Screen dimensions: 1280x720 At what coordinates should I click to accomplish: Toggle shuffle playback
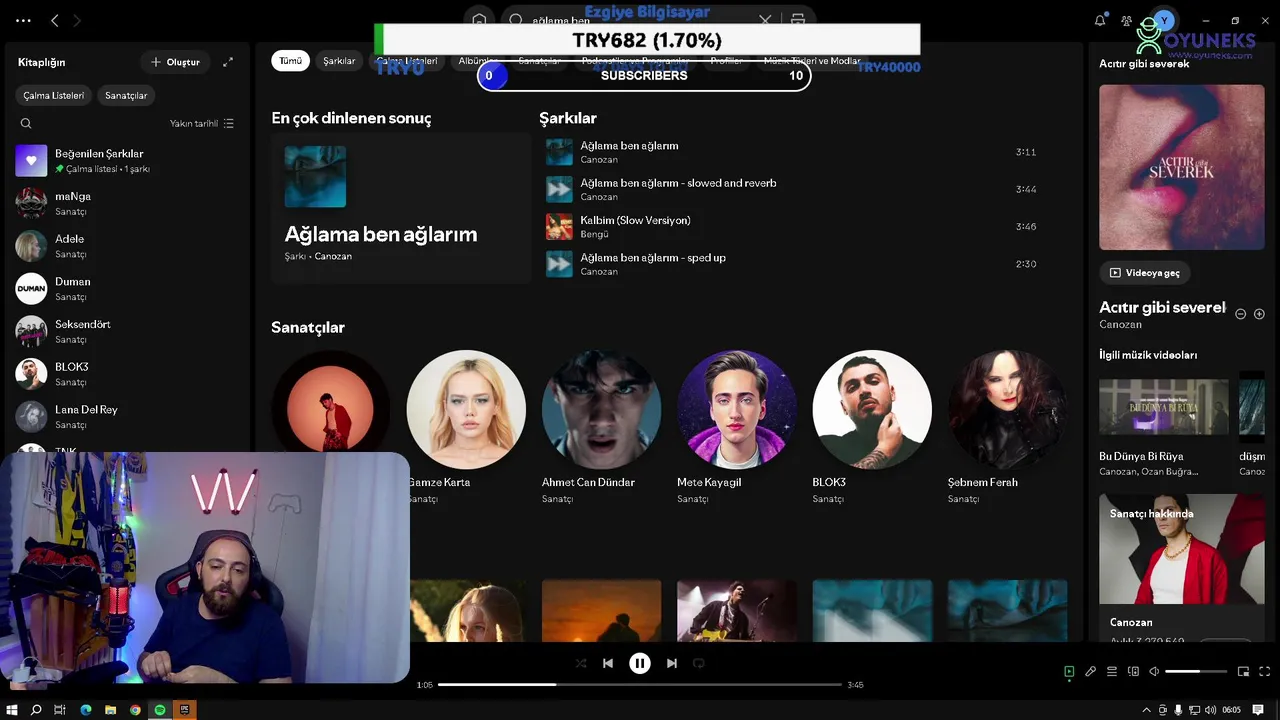581,663
